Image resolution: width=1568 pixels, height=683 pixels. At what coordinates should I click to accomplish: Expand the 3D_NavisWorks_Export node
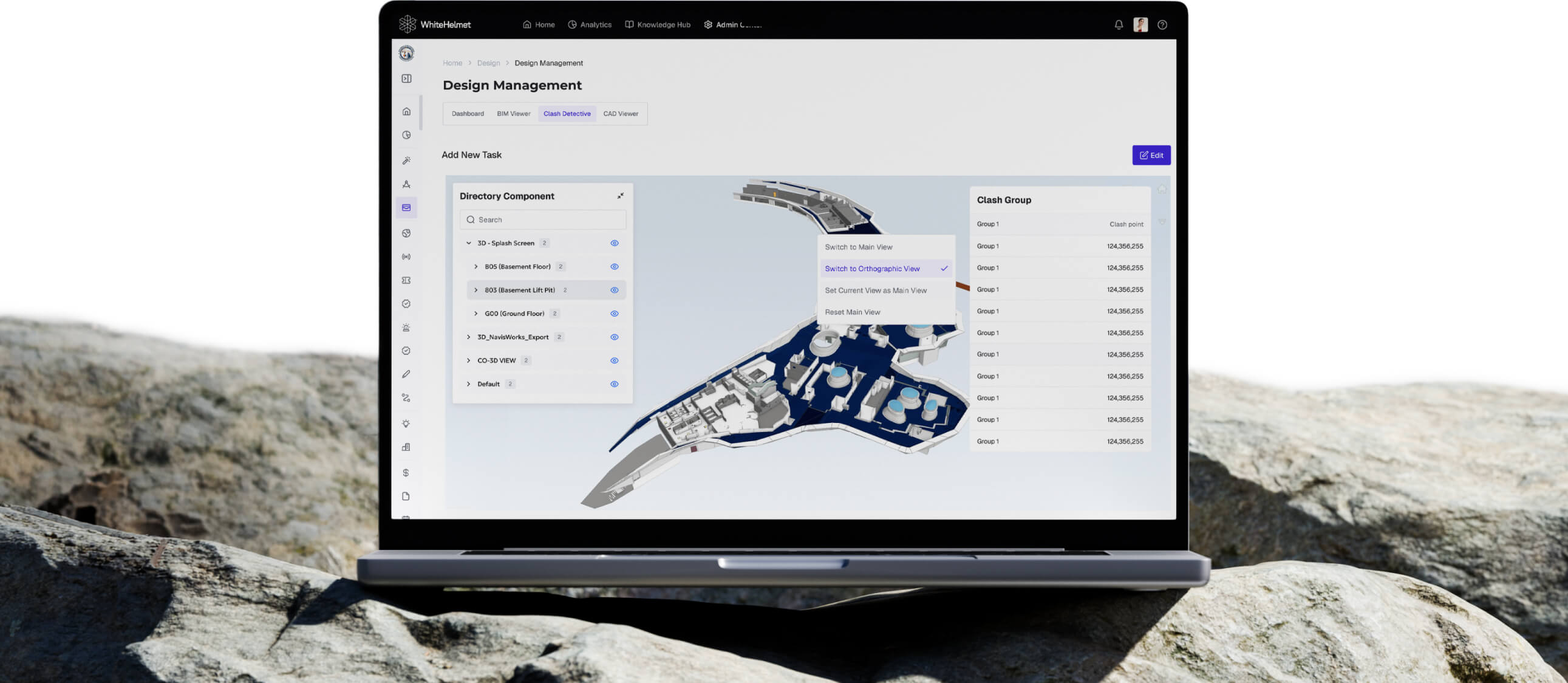[x=469, y=337]
